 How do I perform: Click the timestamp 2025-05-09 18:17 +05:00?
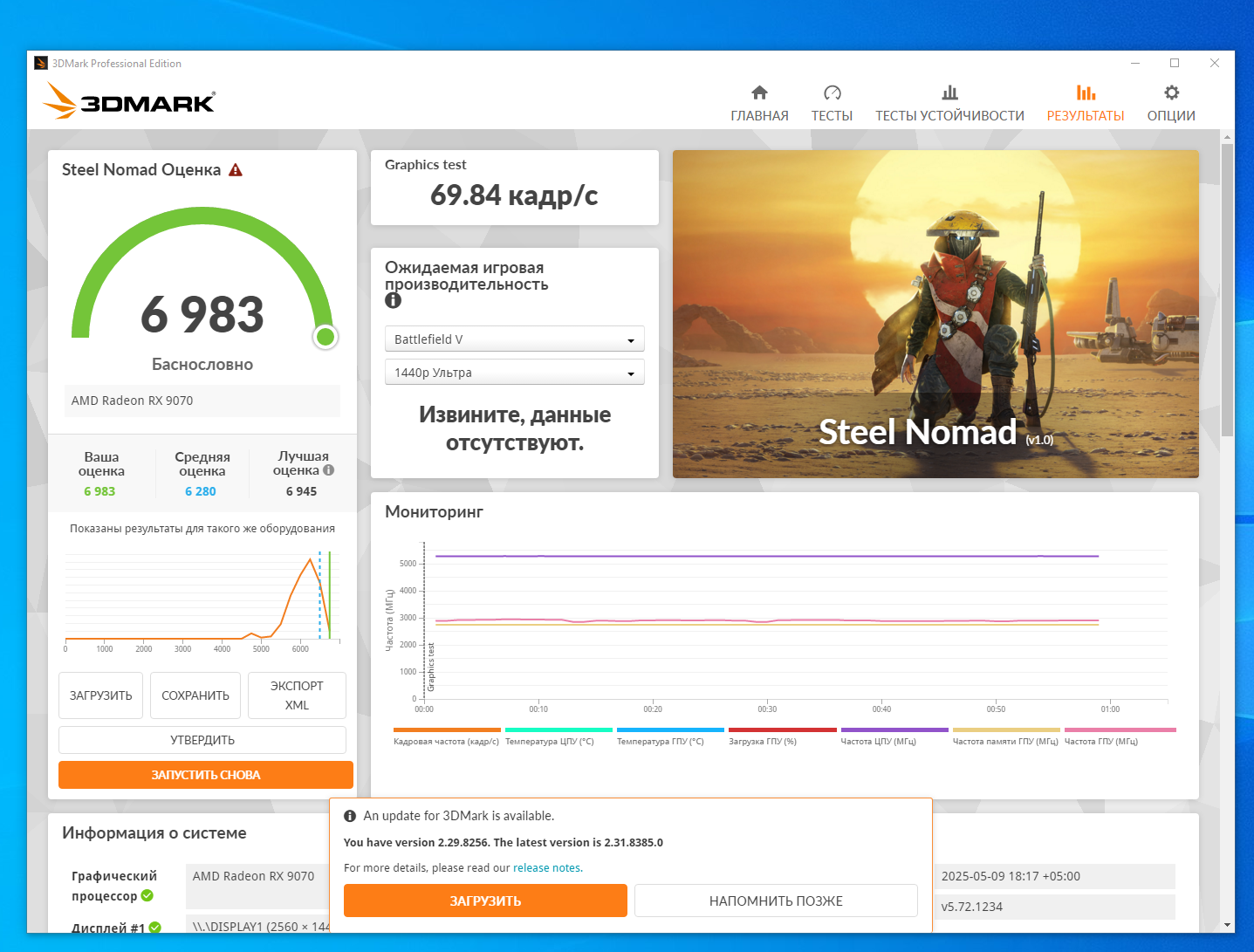pyautogui.click(x=1055, y=876)
